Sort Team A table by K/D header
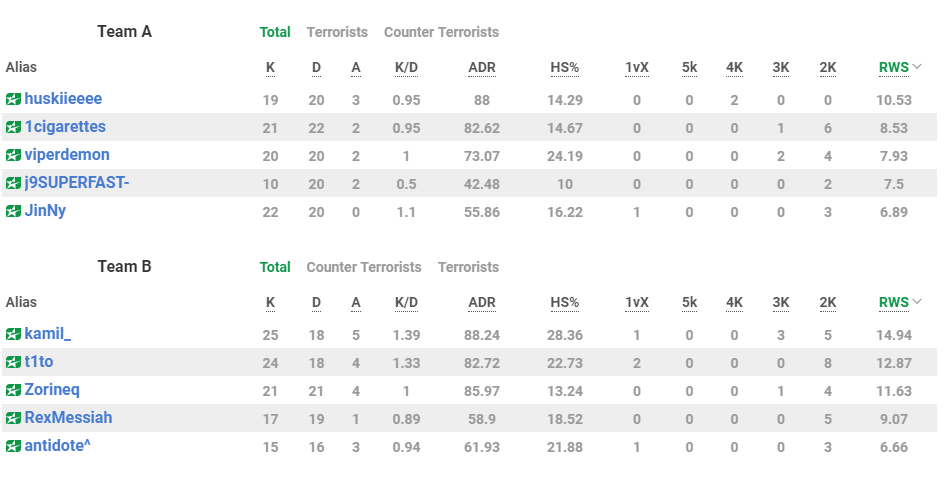 [406, 68]
